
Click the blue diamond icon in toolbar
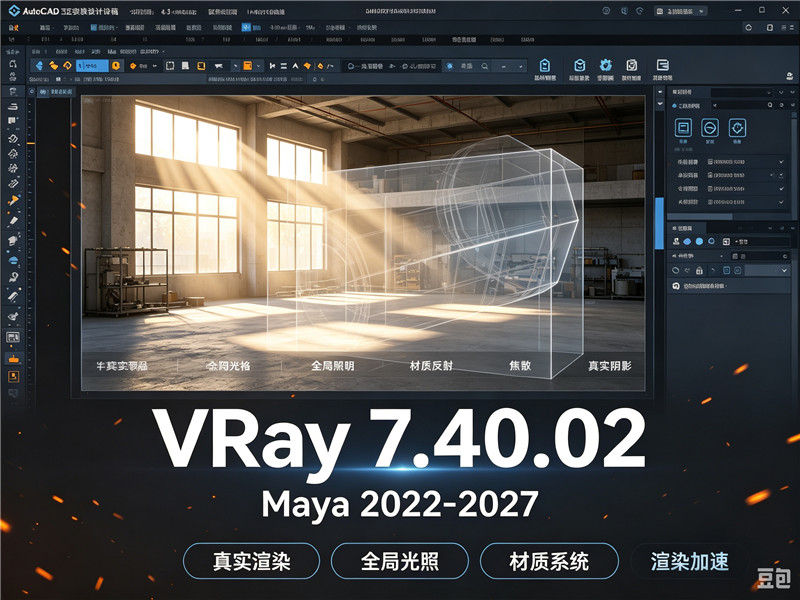[x=39, y=66]
